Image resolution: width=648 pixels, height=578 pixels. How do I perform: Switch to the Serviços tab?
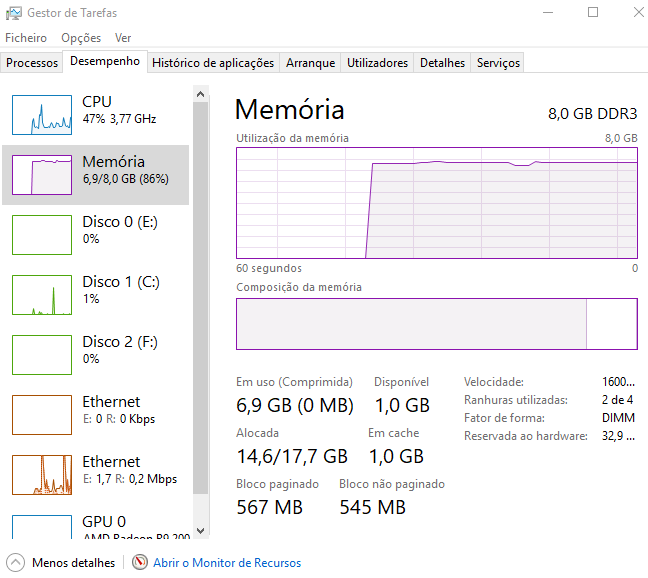coord(498,63)
